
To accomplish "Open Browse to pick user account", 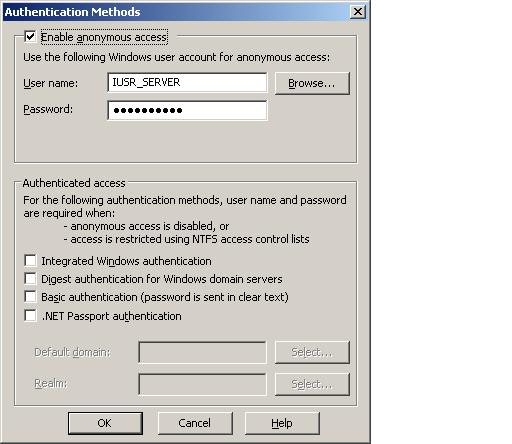I will click(312, 83).
